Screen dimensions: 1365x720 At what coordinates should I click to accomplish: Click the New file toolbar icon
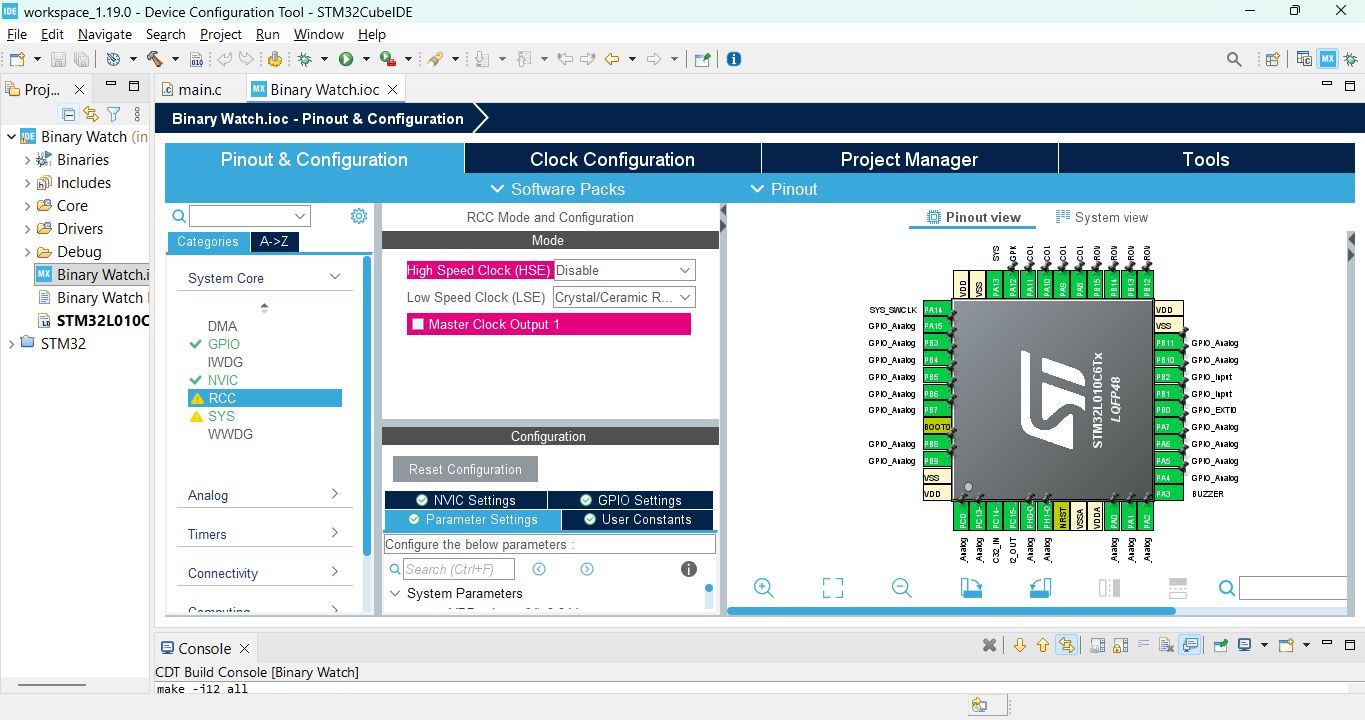17,59
